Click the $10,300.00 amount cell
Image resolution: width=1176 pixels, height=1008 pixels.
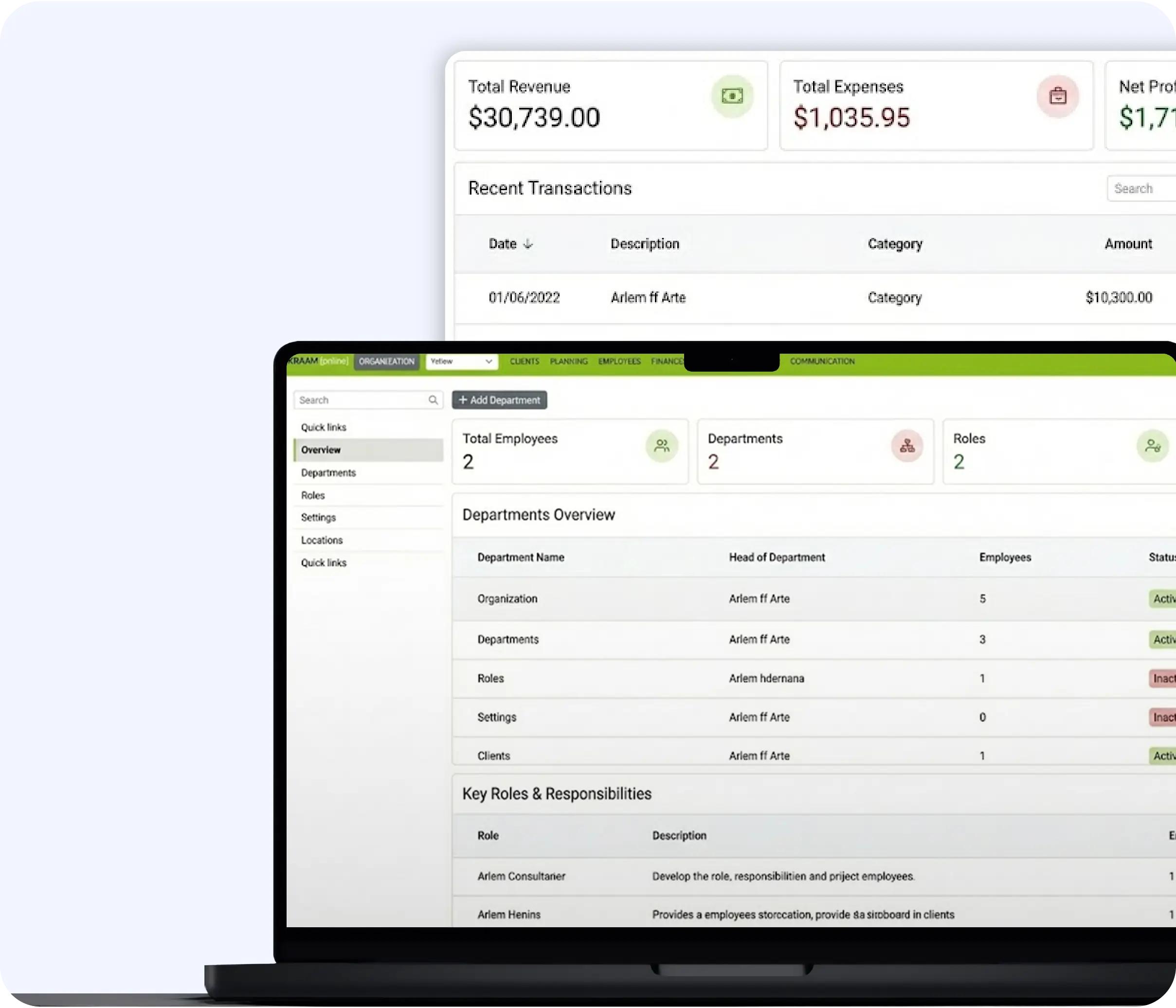1119,298
